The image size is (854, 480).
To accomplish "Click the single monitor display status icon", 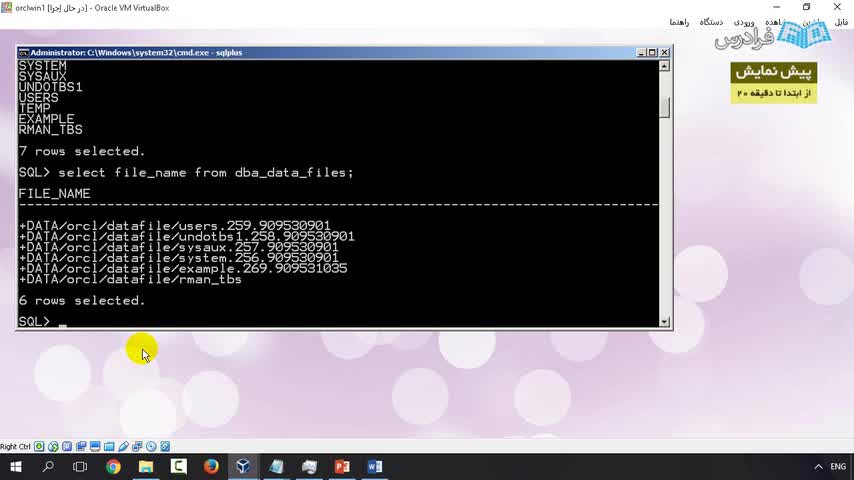I will point(95,446).
